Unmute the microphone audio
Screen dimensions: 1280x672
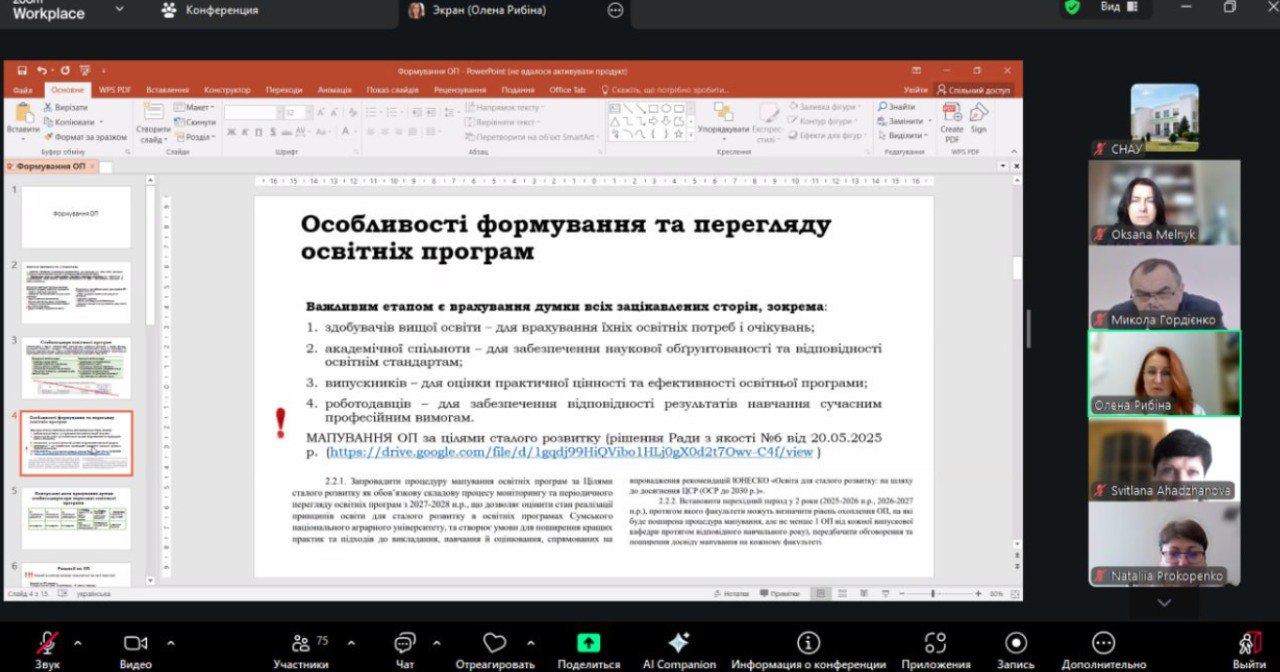pyautogui.click(x=47, y=643)
